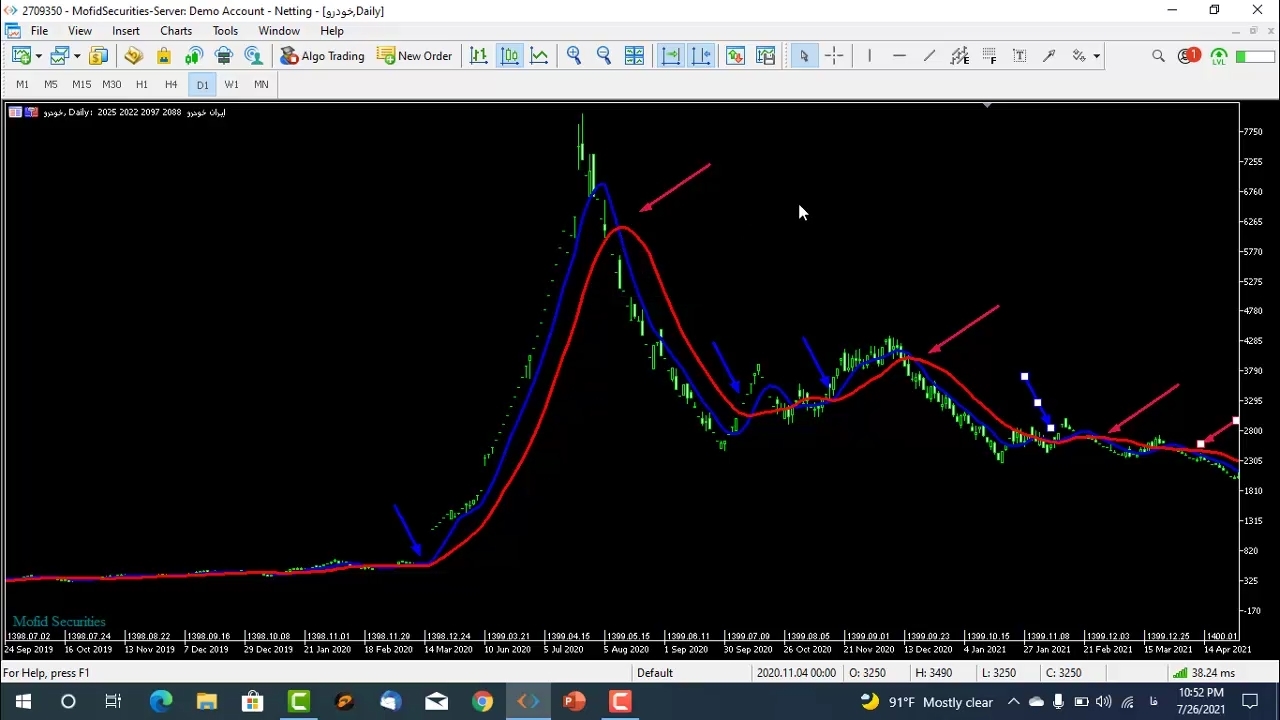Open the search magnifier in toolbar

coord(1158,56)
